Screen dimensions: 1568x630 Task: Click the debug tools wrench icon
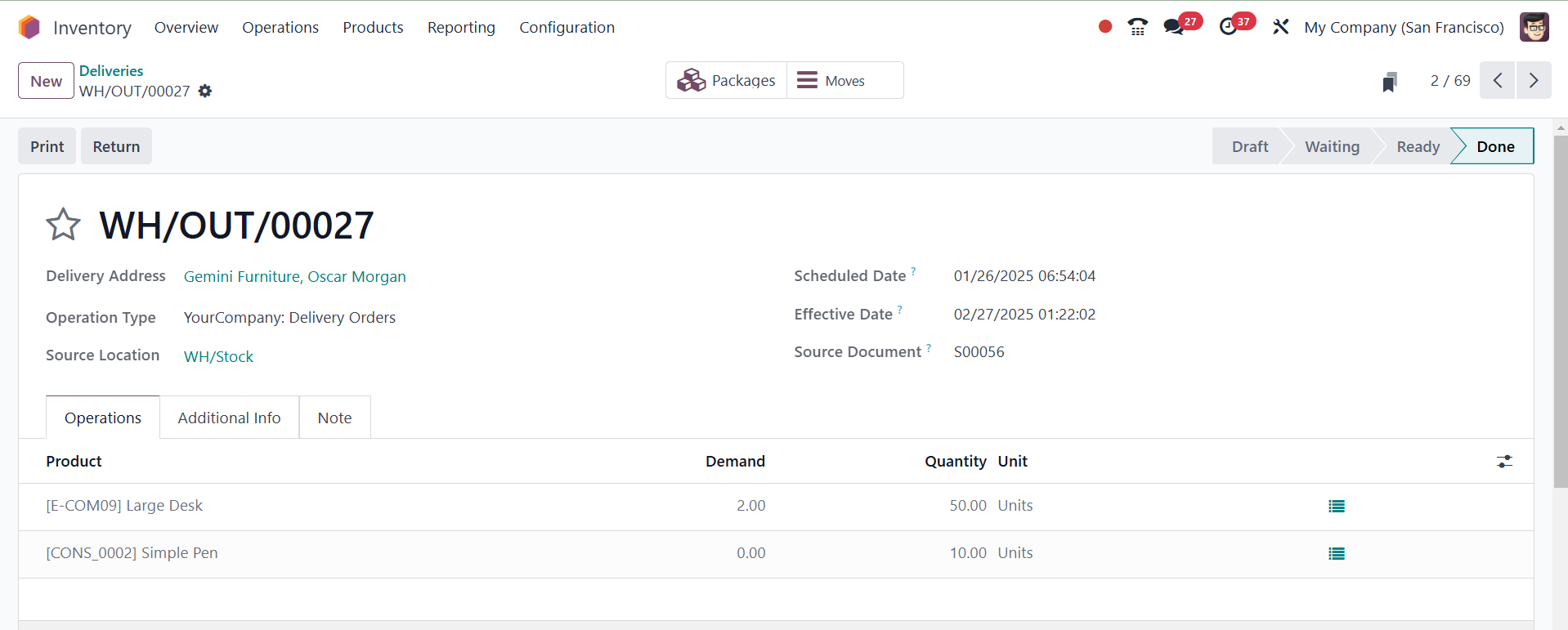tap(1280, 27)
